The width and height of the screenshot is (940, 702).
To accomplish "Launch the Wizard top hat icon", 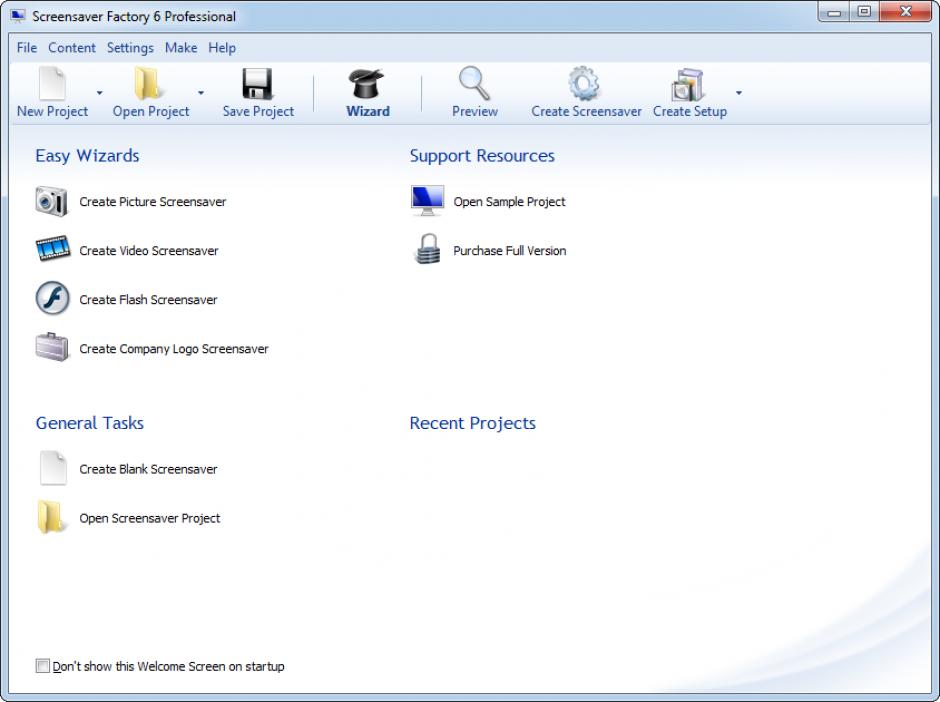I will click(x=366, y=83).
